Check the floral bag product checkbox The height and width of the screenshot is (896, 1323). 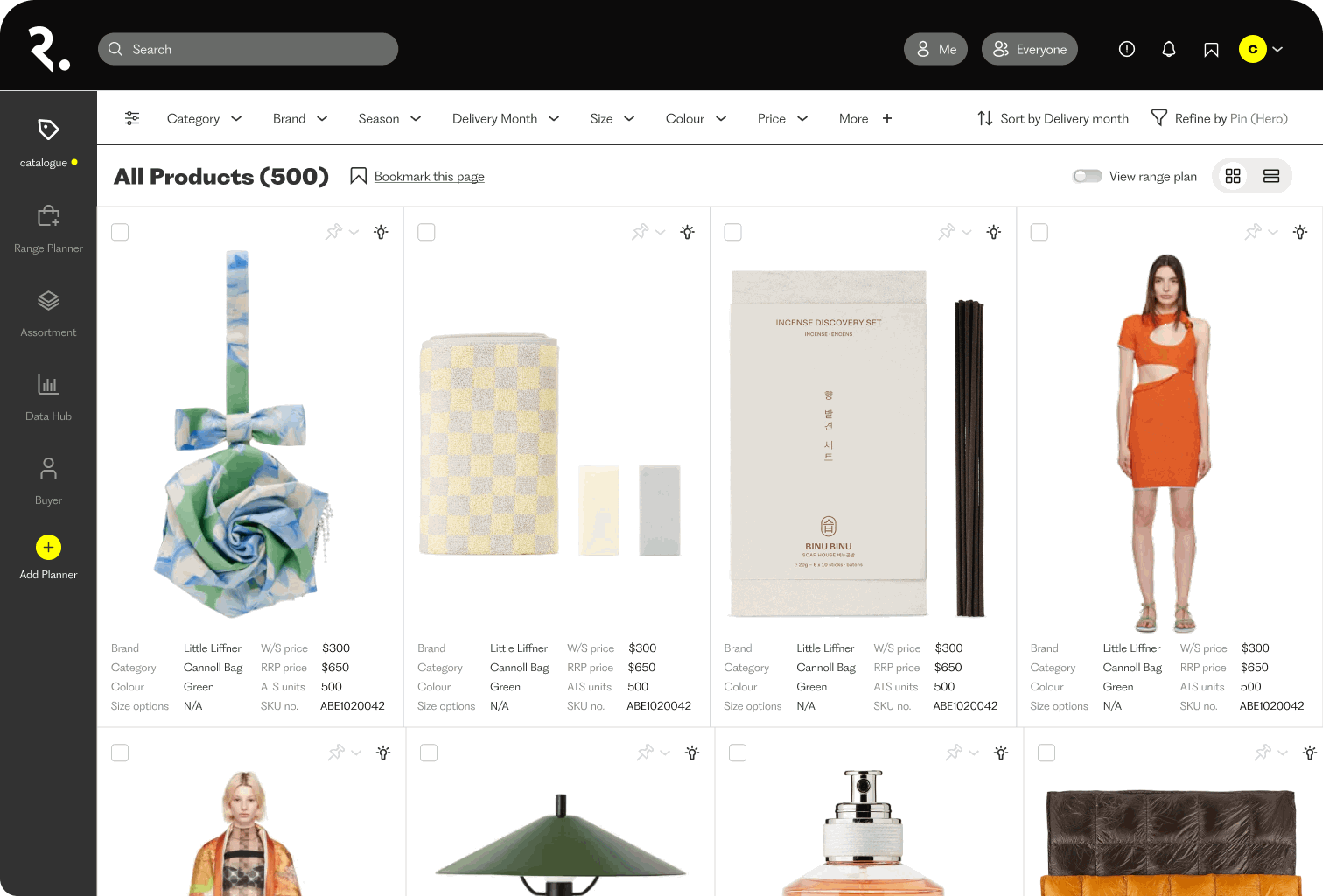click(x=120, y=232)
